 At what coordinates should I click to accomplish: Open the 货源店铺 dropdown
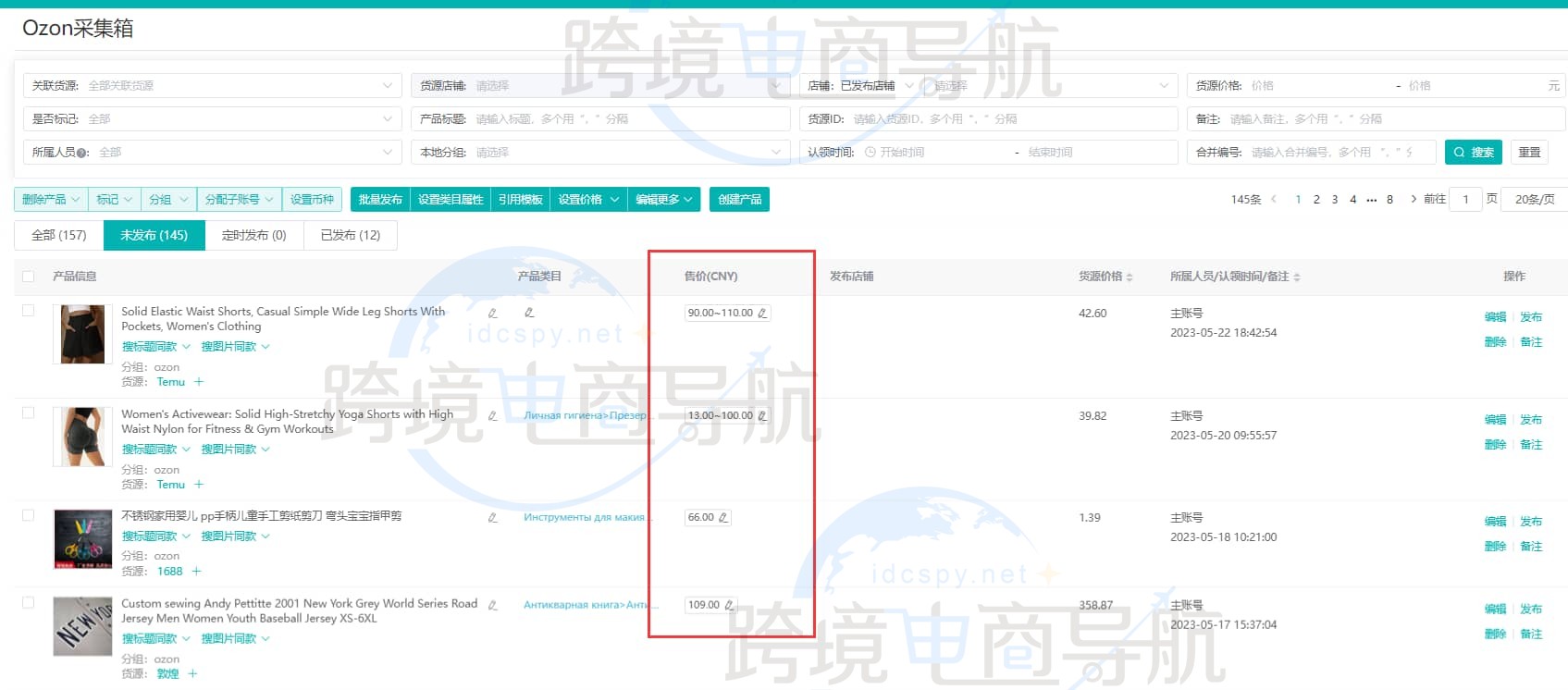(x=600, y=85)
